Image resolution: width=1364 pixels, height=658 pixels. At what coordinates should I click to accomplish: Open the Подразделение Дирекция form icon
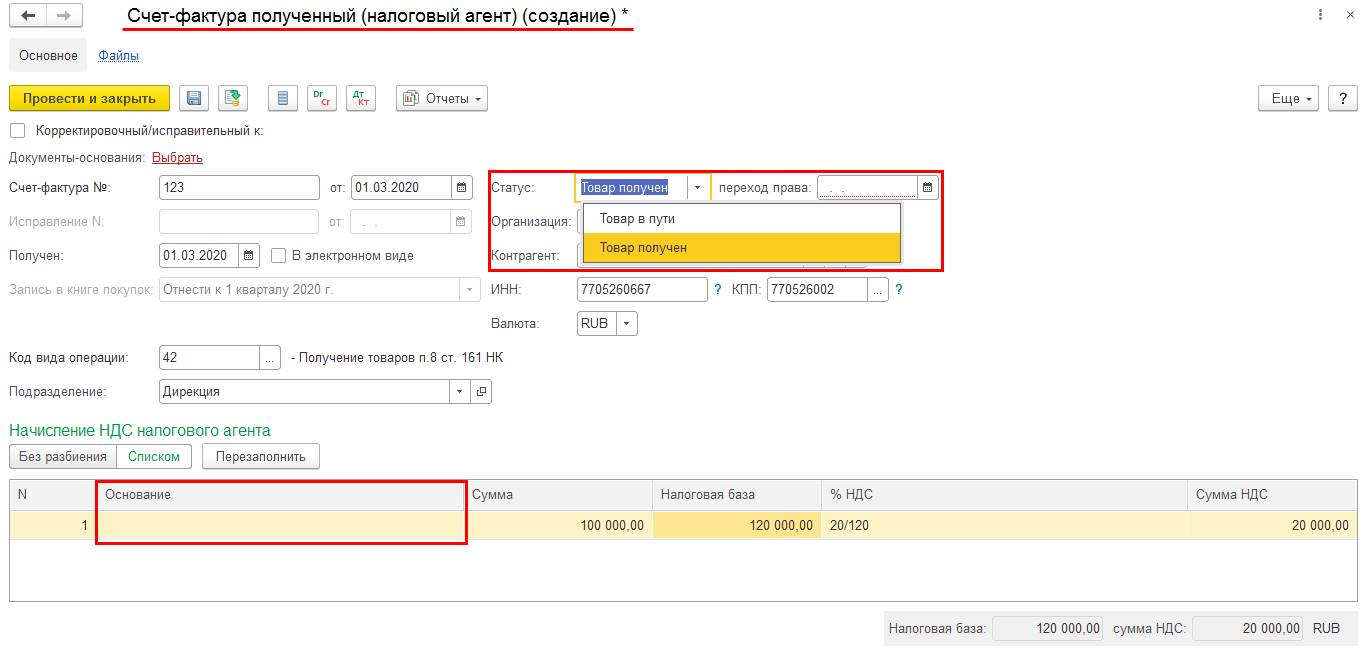click(481, 392)
